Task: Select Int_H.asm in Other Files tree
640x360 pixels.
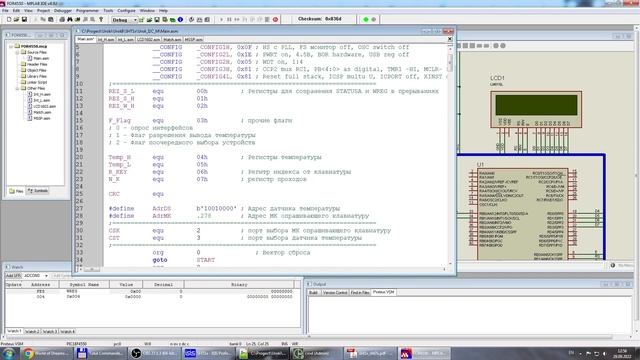Action: (x=42, y=94)
